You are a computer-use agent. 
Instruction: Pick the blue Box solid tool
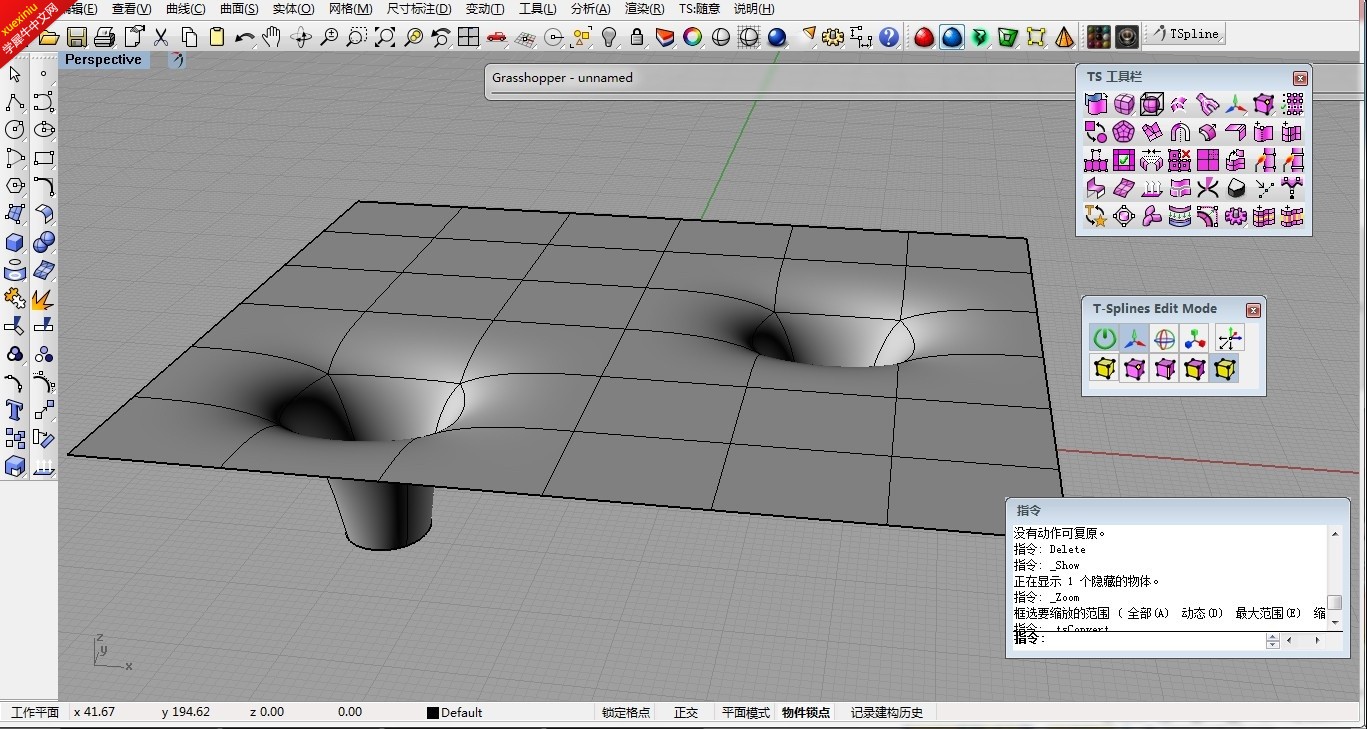[15, 242]
